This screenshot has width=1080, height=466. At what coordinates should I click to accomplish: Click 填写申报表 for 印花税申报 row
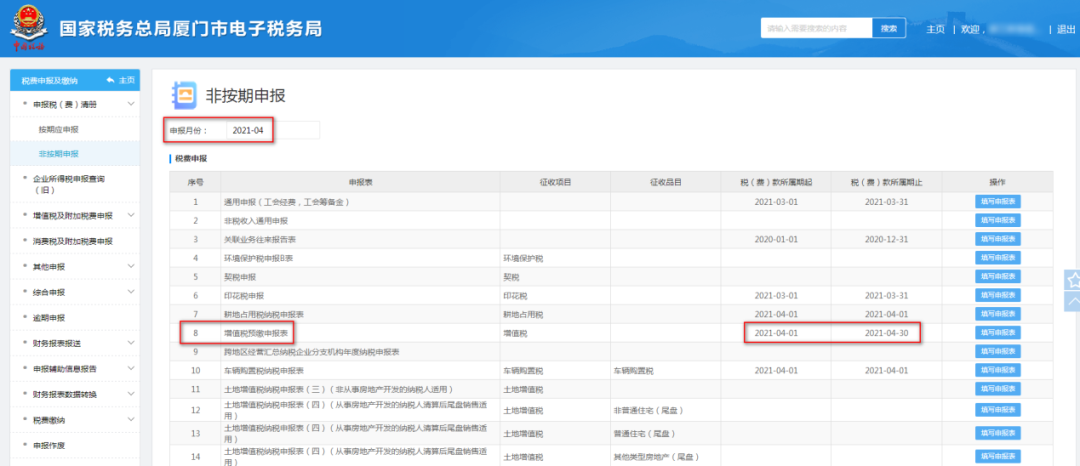tap(997, 295)
